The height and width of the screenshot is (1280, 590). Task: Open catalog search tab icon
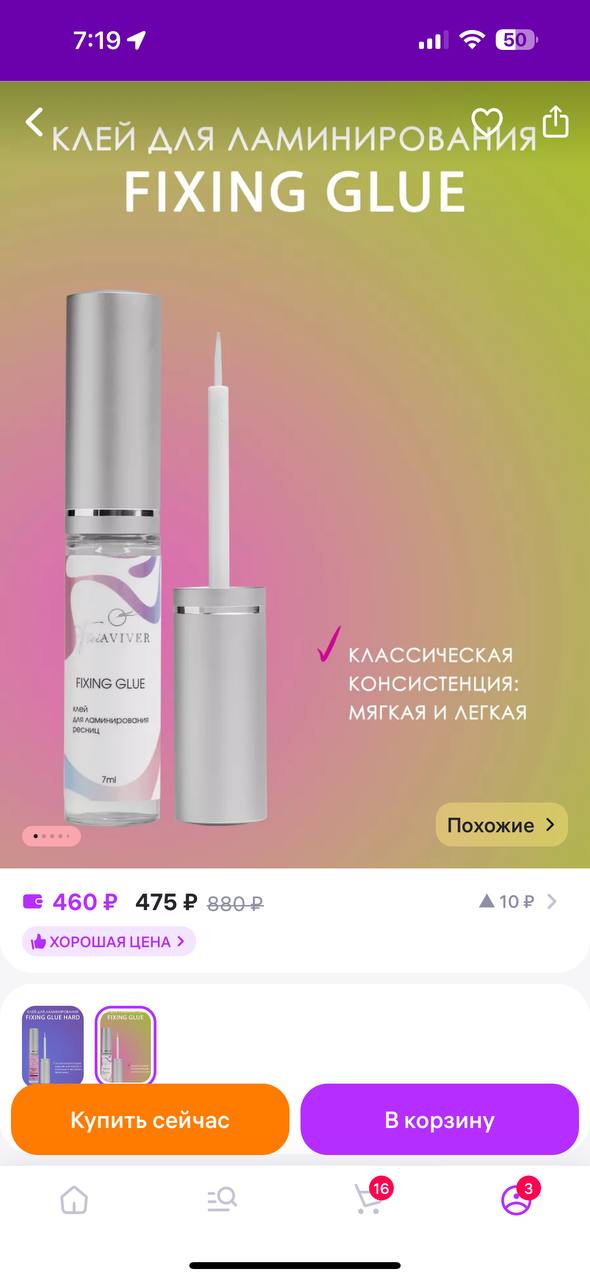221,1199
